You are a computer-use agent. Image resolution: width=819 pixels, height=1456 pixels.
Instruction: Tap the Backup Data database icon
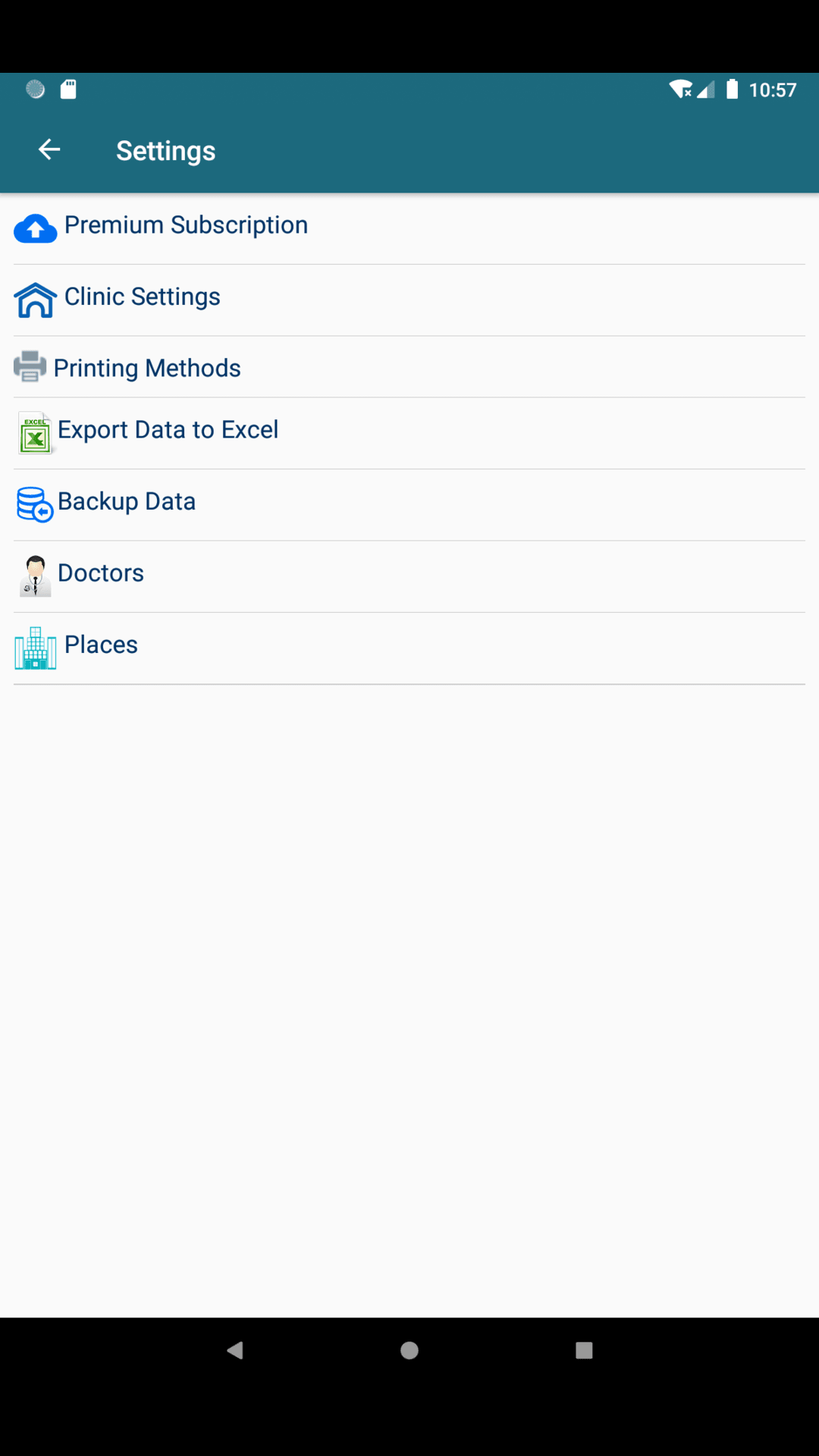tap(35, 504)
